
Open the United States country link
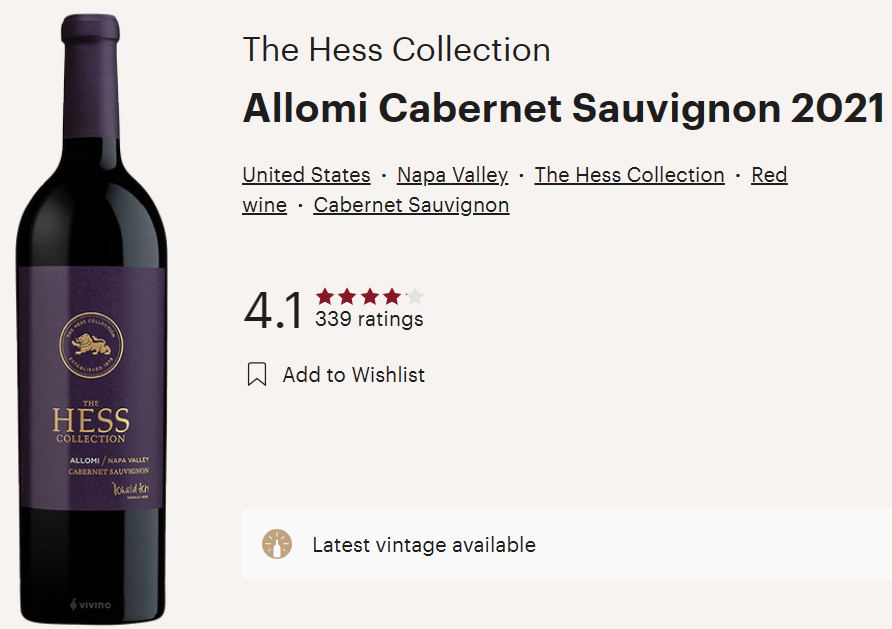tap(306, 175)
